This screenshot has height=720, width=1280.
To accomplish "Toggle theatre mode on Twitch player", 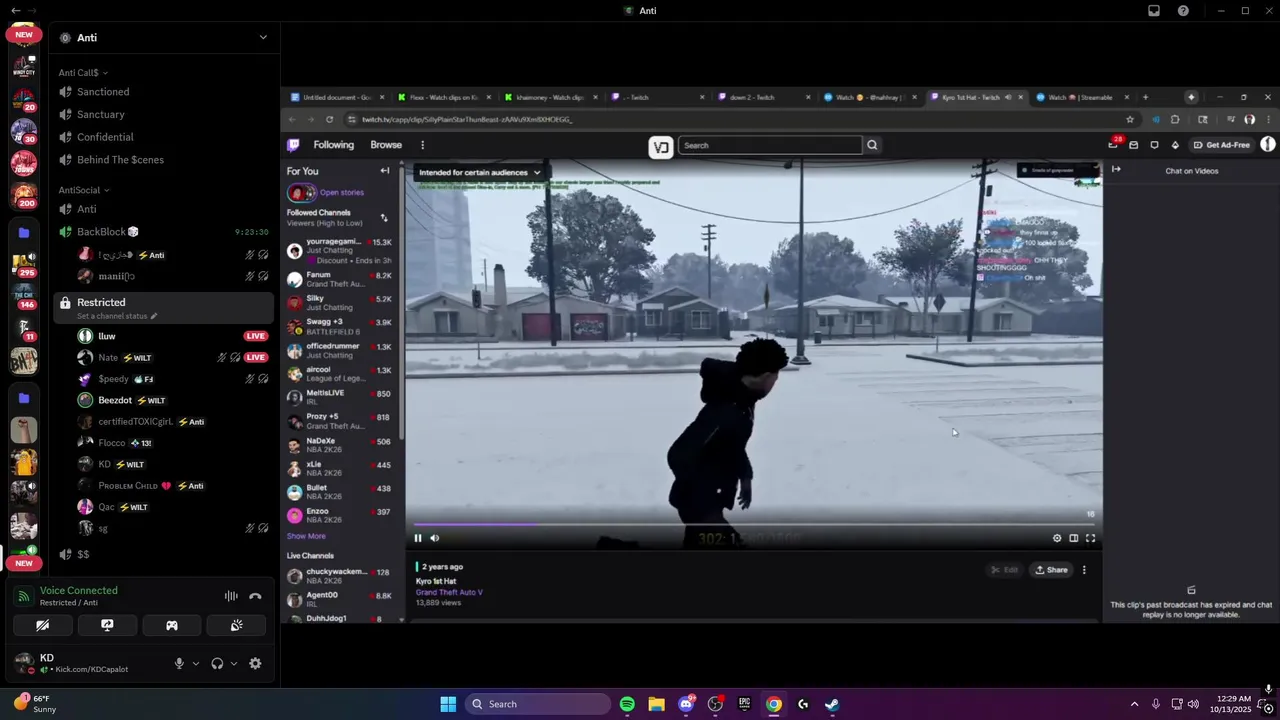I will tap(1074, 538).
